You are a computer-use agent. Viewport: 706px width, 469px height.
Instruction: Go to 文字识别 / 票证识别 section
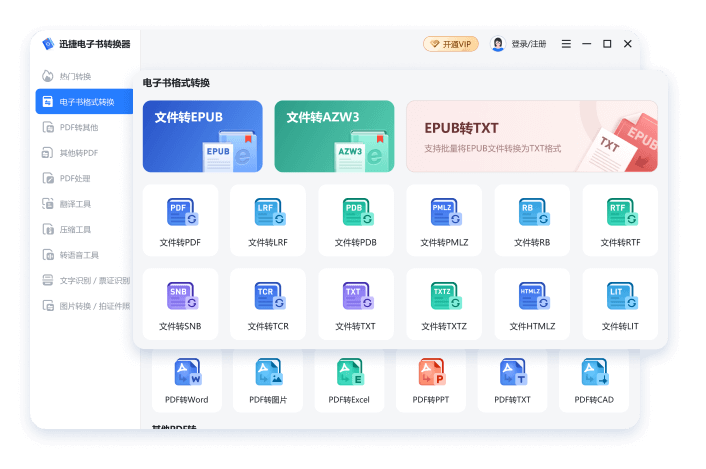tap(84, 280)
